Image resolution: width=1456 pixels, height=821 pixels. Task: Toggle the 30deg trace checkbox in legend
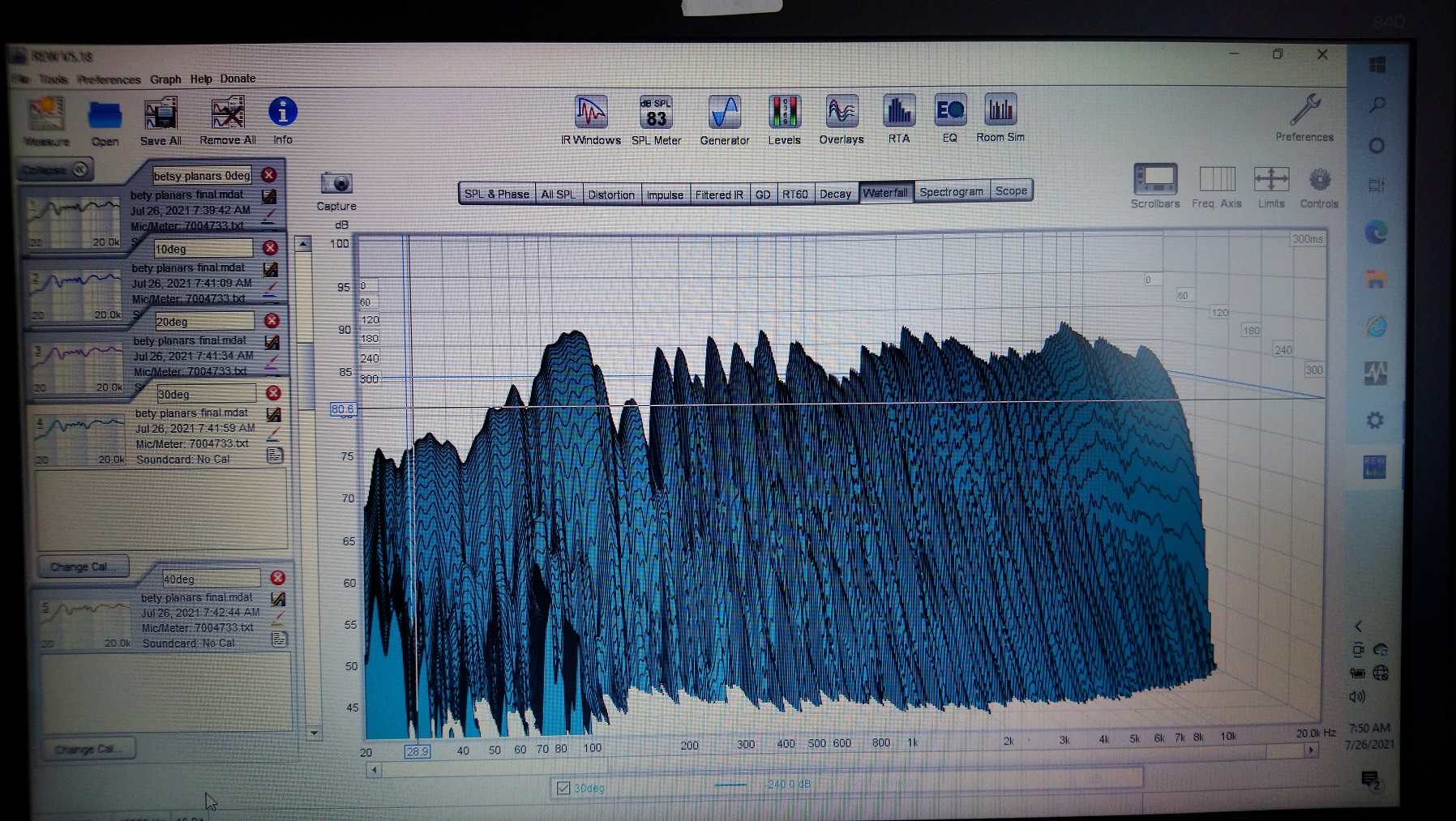pos(563,787)
